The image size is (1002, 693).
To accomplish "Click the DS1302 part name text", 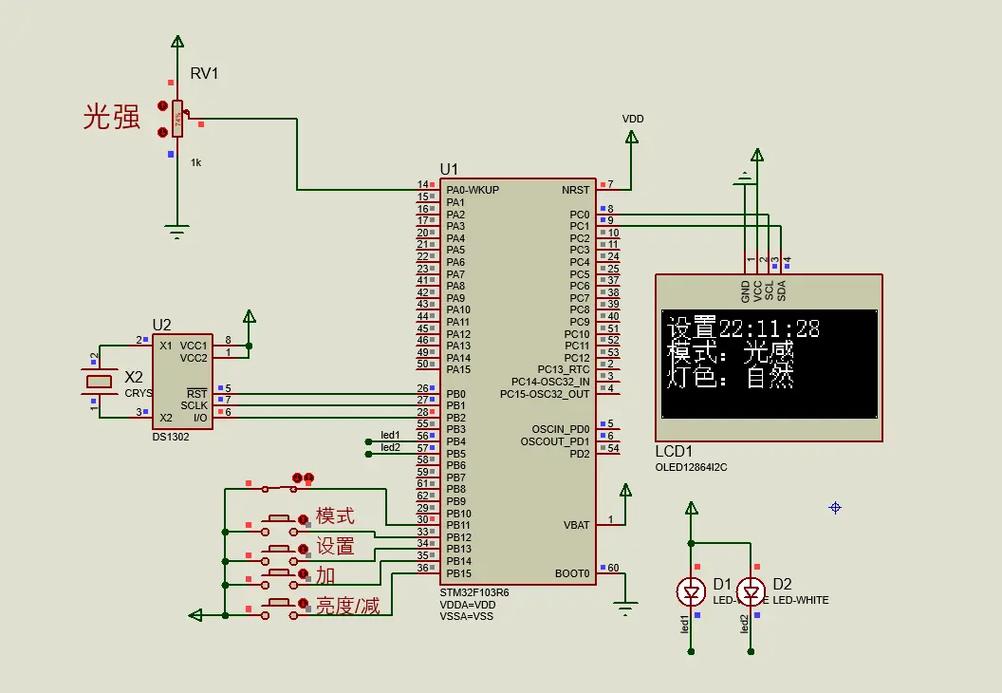I will pyautogui.click(x=171, y=437).
